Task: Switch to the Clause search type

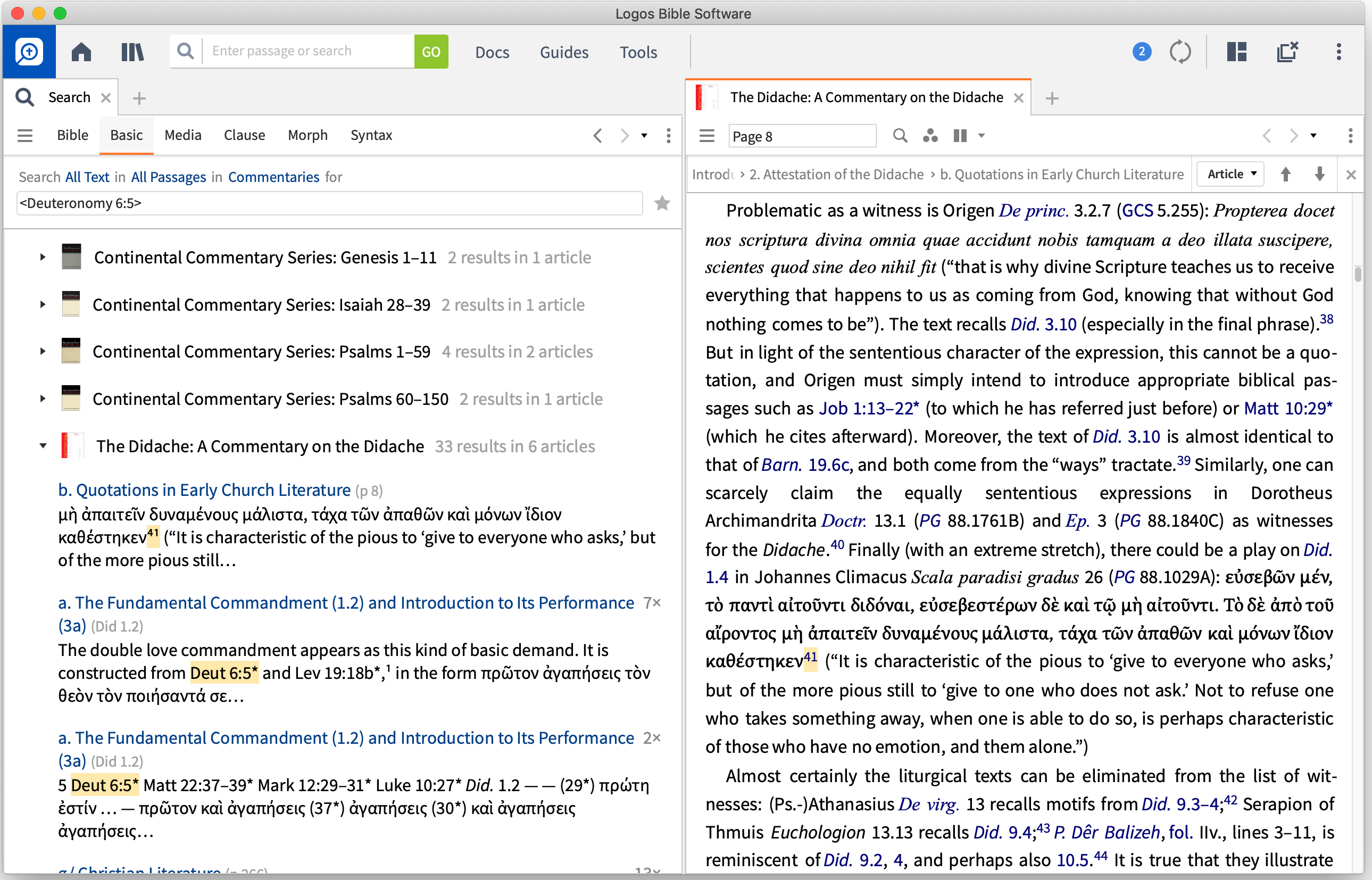Action: [245, 136]
